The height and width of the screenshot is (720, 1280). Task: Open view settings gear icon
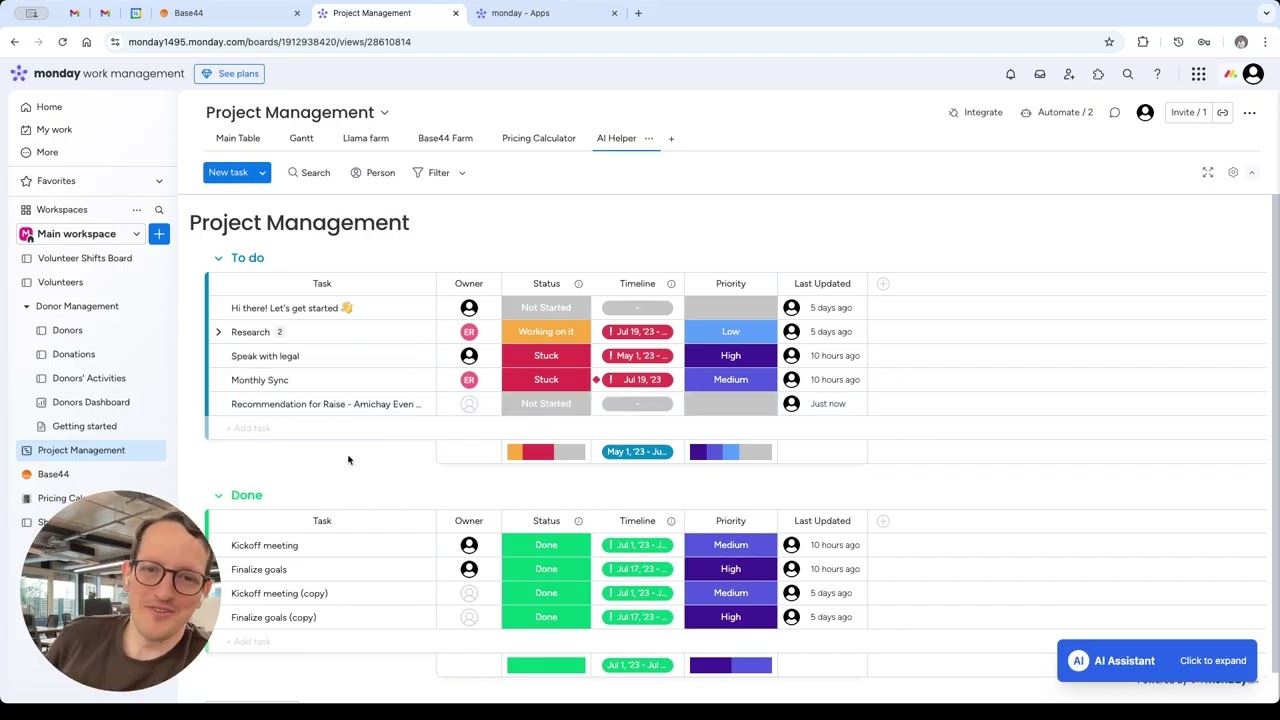pyautogui.click(x=1233, y=173)
